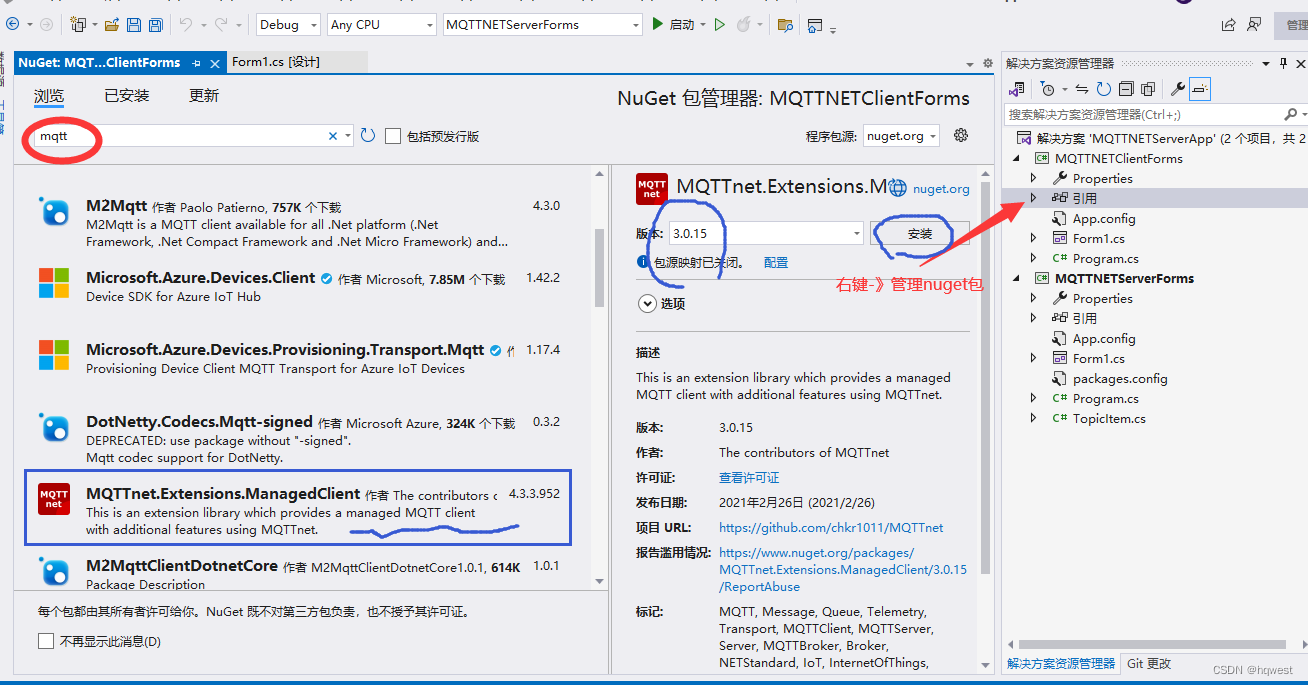Click the open file folder icon
The image size is (1308, 685).
click(x=112, y=24)
